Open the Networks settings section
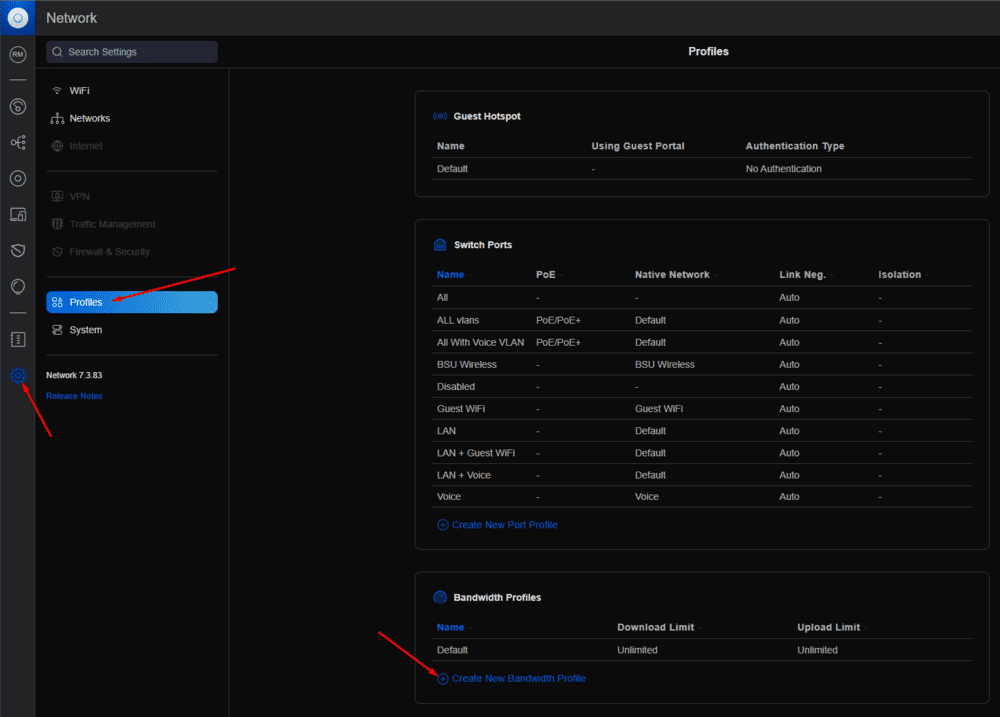1000x717 pixels. (132, 119)
